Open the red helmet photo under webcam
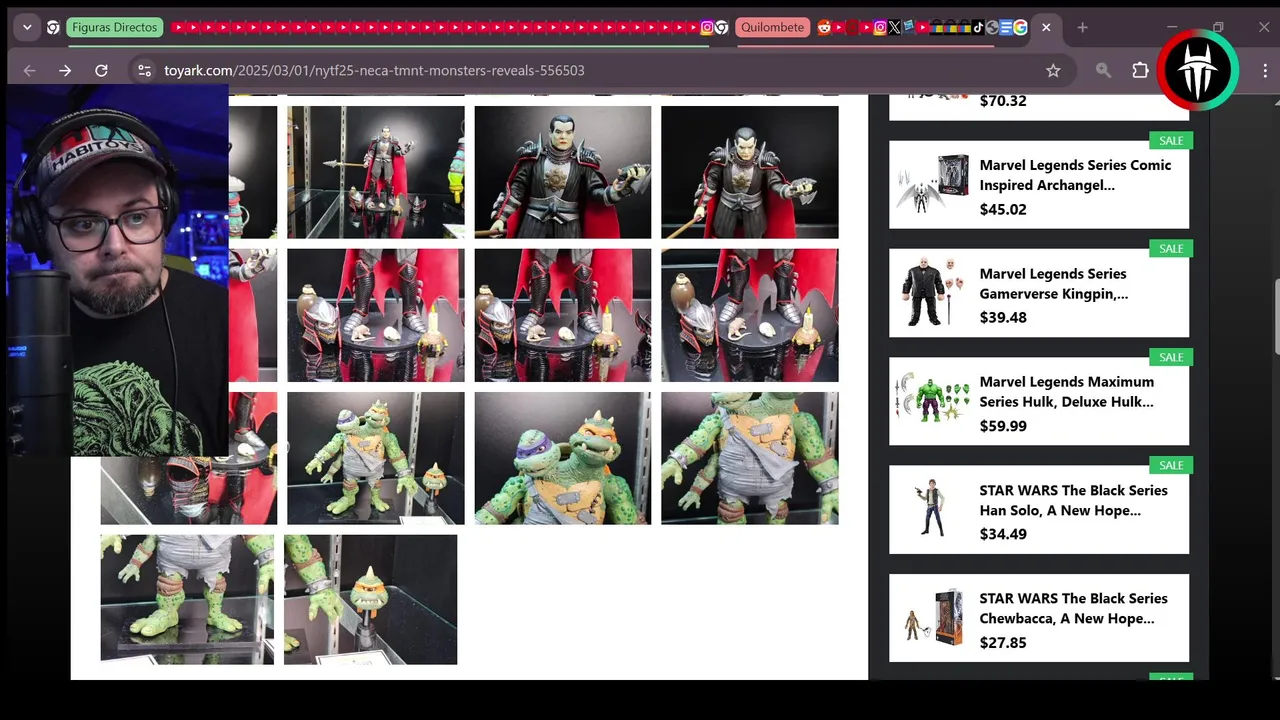This screenshot has height=720, width=1280. [189, 490]
